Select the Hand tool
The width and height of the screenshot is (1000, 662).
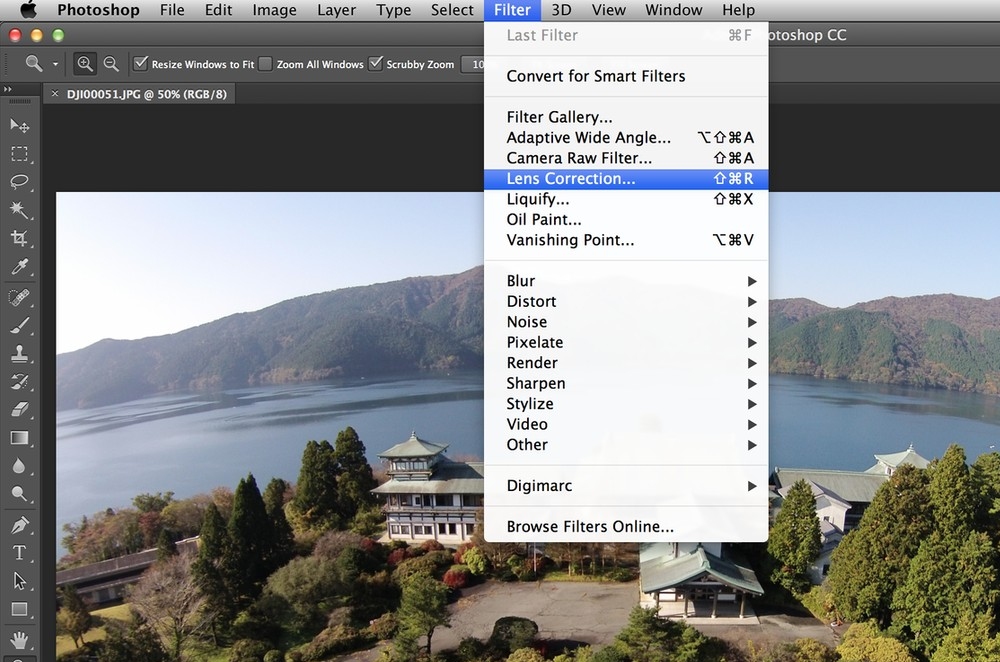pos(20,639)
